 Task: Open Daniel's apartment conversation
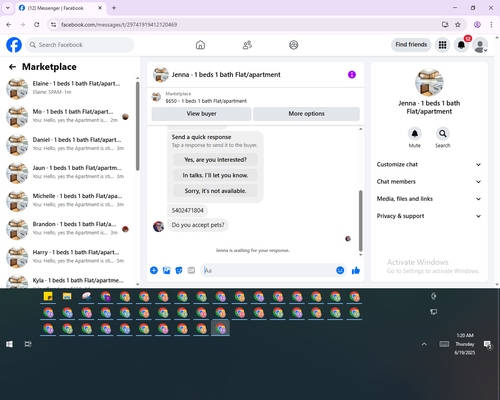68,144
